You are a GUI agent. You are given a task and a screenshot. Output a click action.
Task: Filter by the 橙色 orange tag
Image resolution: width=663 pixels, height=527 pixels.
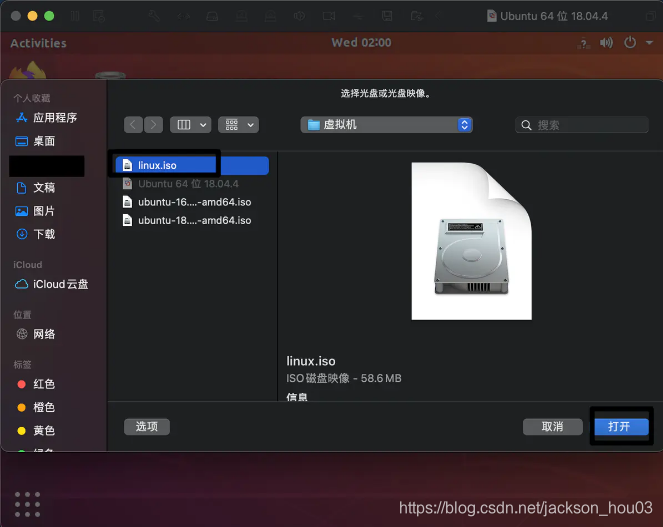(x=36, y=407)
